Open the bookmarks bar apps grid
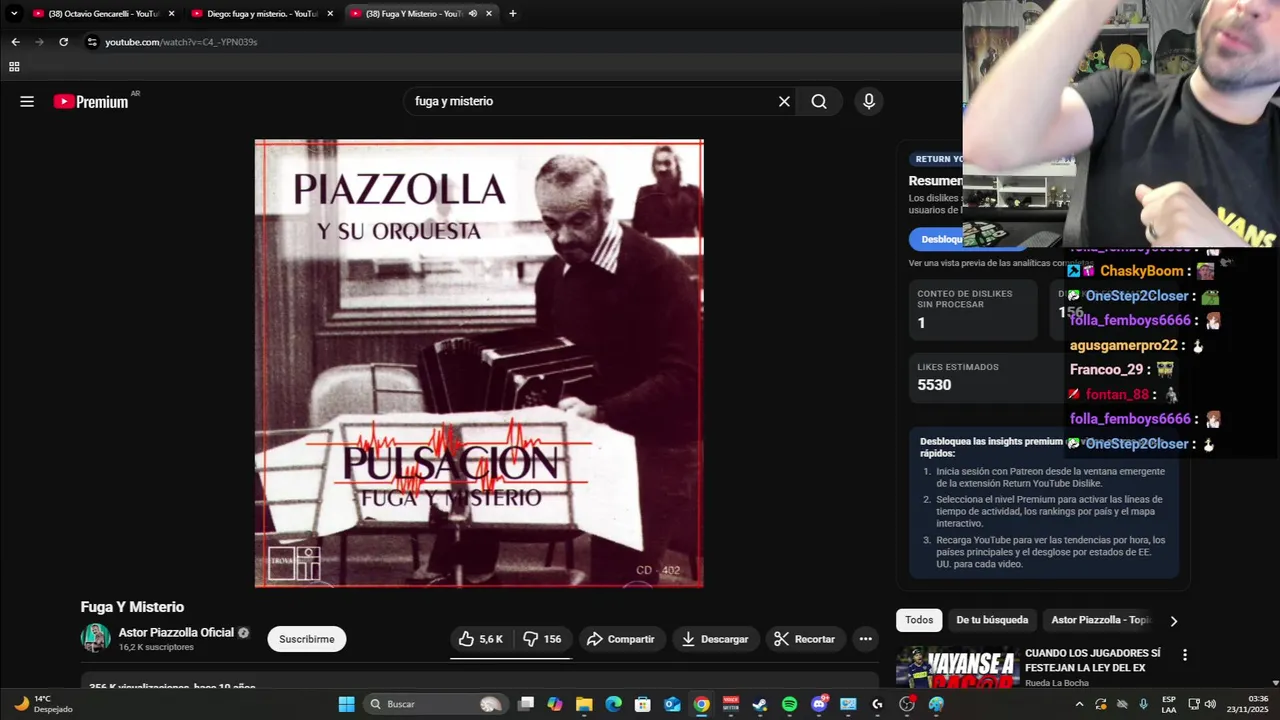 [14, 67]
